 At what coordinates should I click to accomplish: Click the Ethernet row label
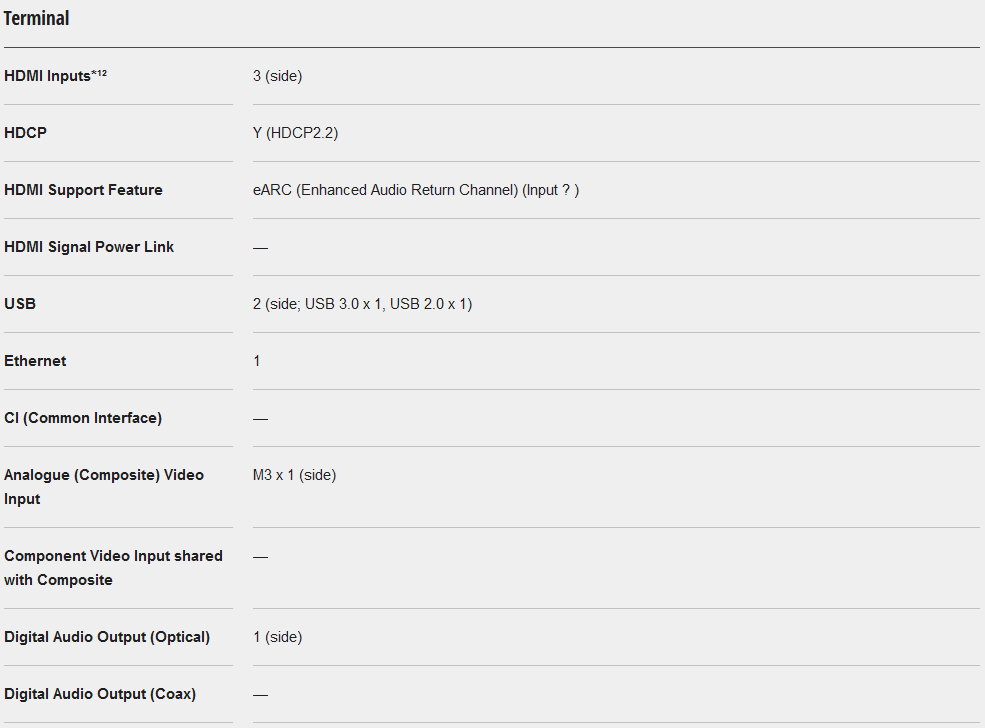tap(35, 361)
